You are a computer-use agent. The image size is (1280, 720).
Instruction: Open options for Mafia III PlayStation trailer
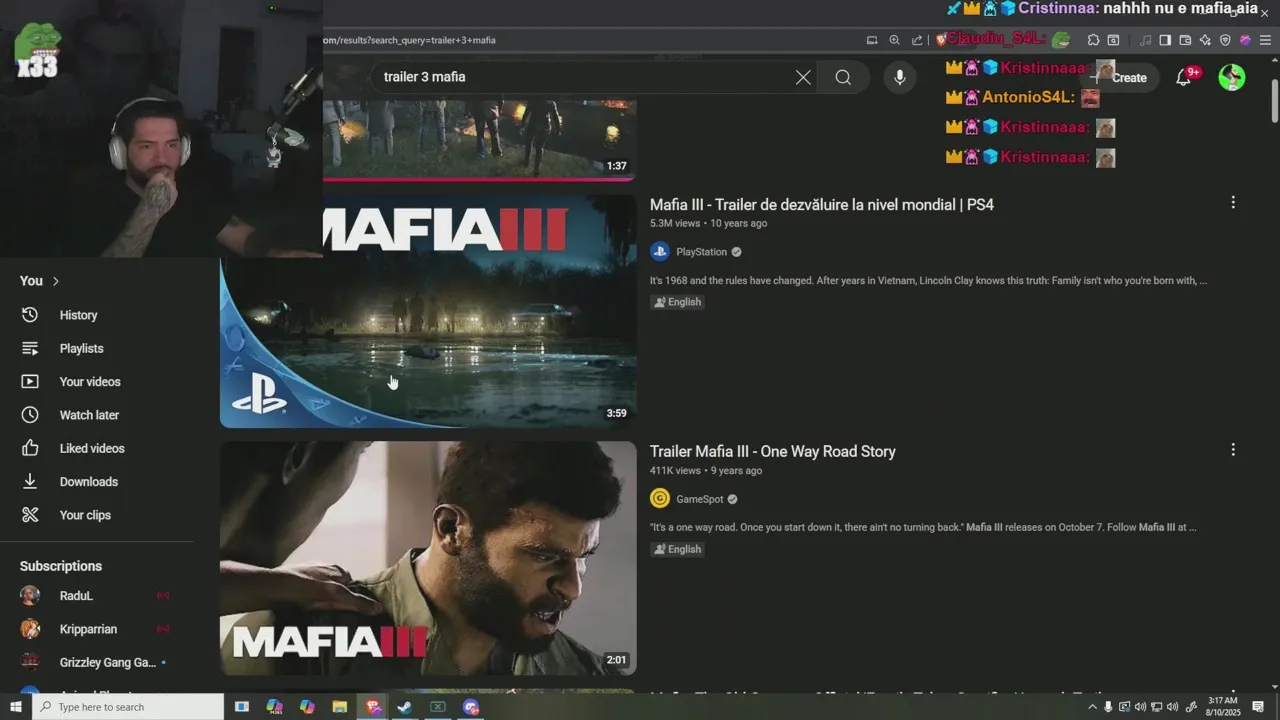[1233, 202]
